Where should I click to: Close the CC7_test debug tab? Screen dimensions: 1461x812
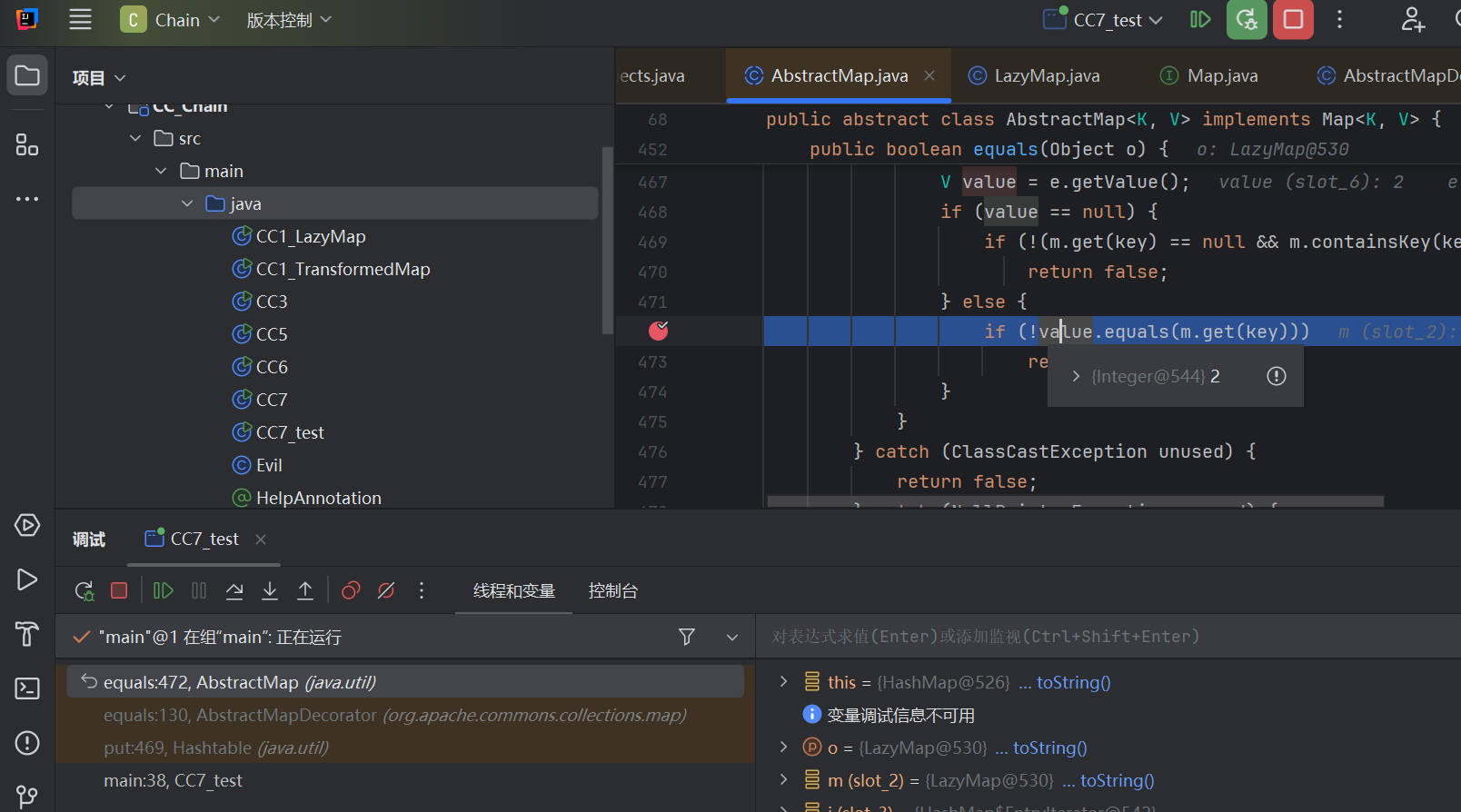coord(261,540)
